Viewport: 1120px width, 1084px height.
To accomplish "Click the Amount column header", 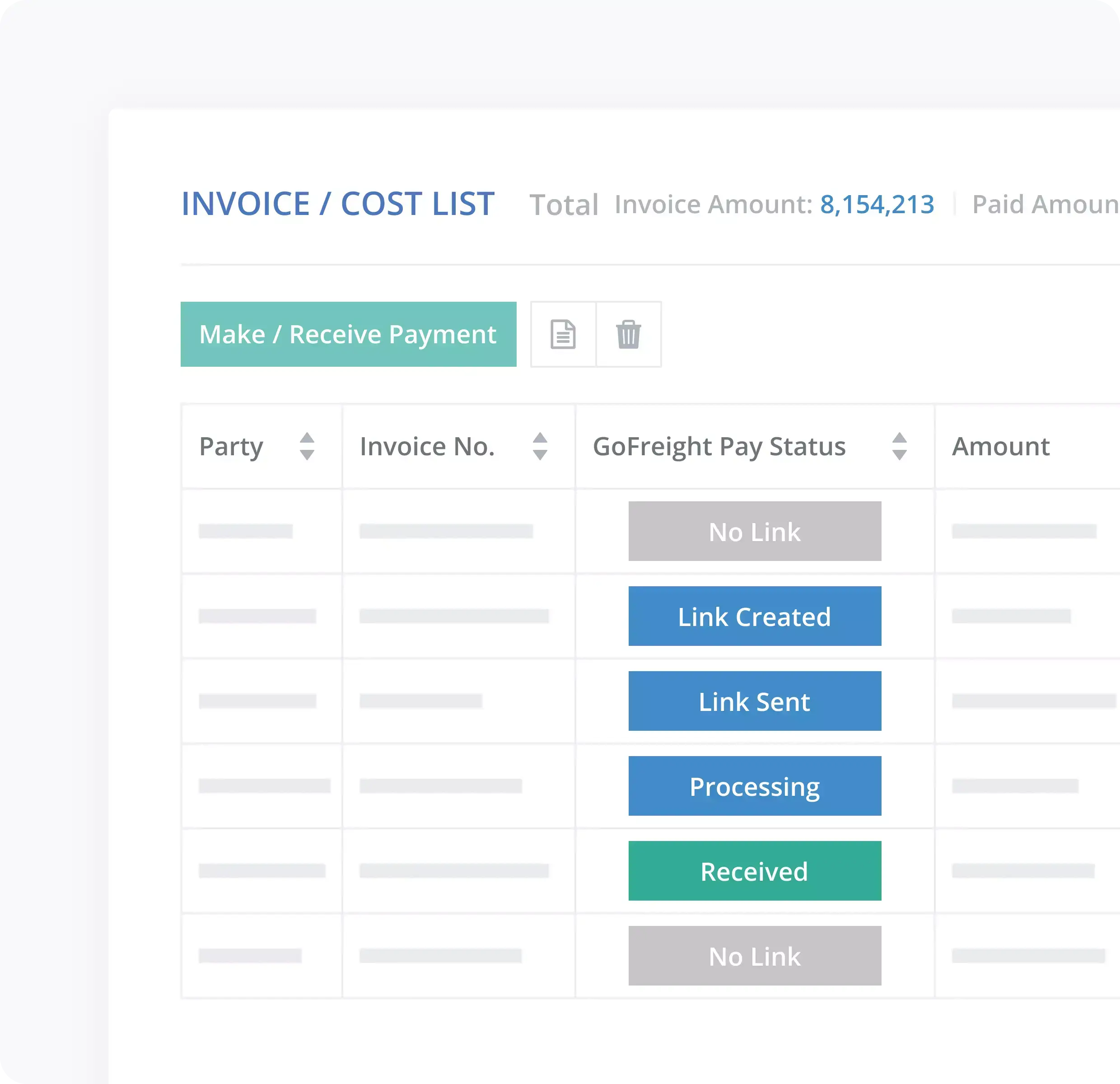I will 1001,446.
